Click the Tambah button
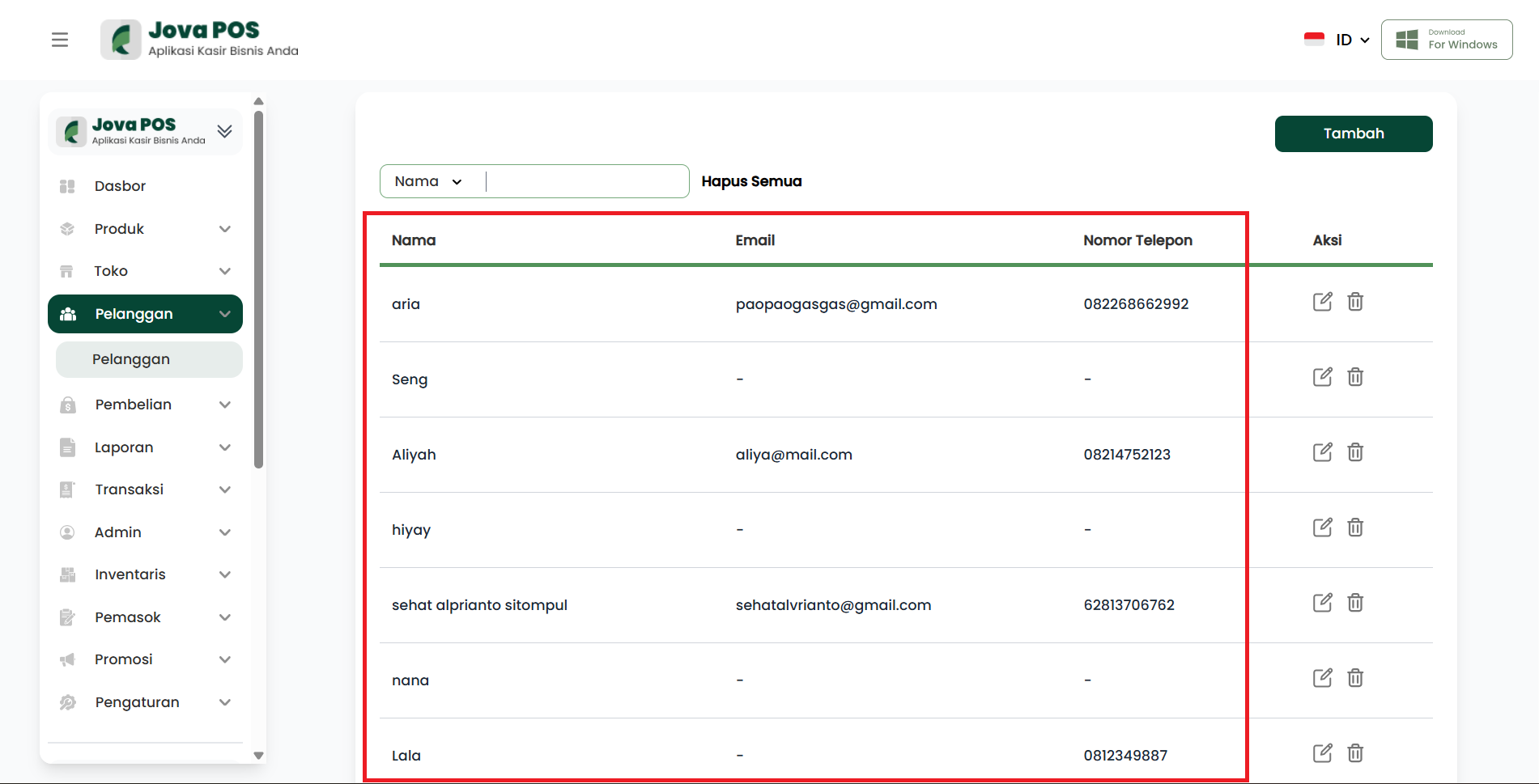This screenshot has height=784, width=1539. (1353, 133)
